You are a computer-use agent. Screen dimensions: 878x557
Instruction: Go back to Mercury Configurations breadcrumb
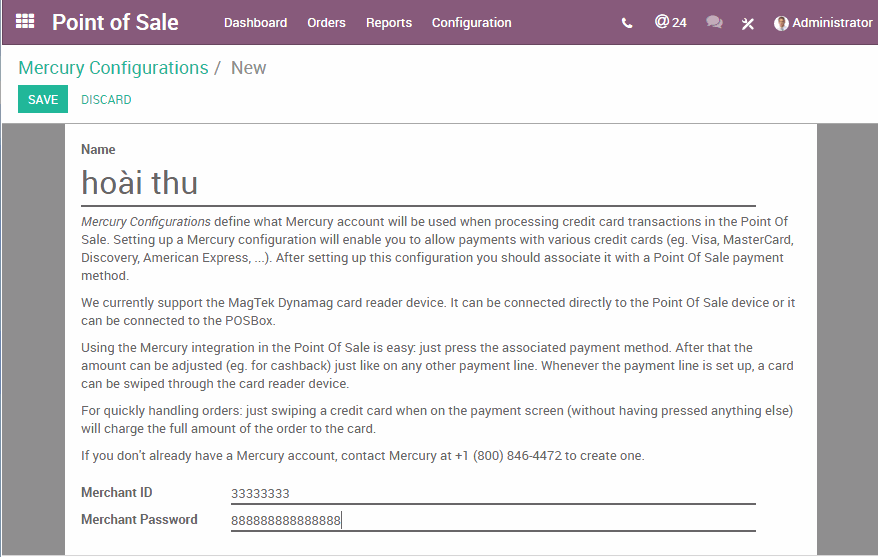pos(113,68)
